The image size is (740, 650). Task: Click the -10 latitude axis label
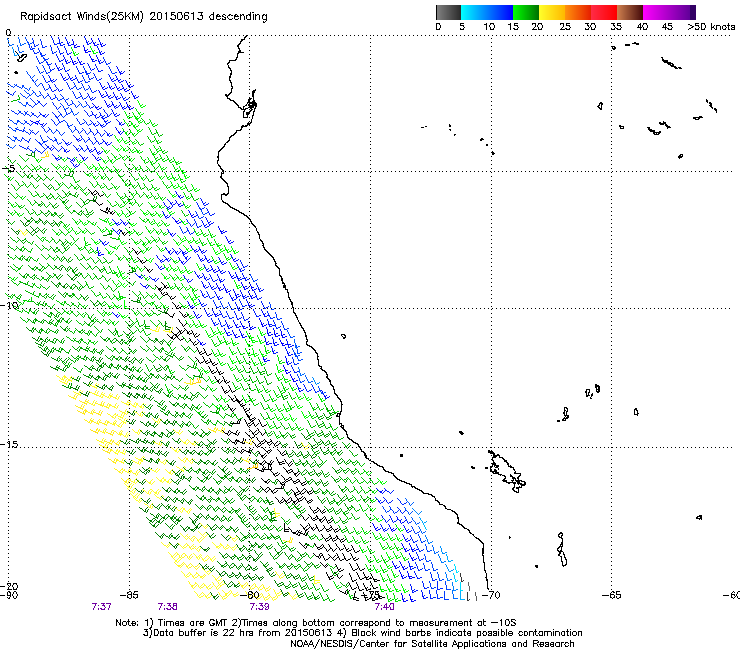[10, 305]
